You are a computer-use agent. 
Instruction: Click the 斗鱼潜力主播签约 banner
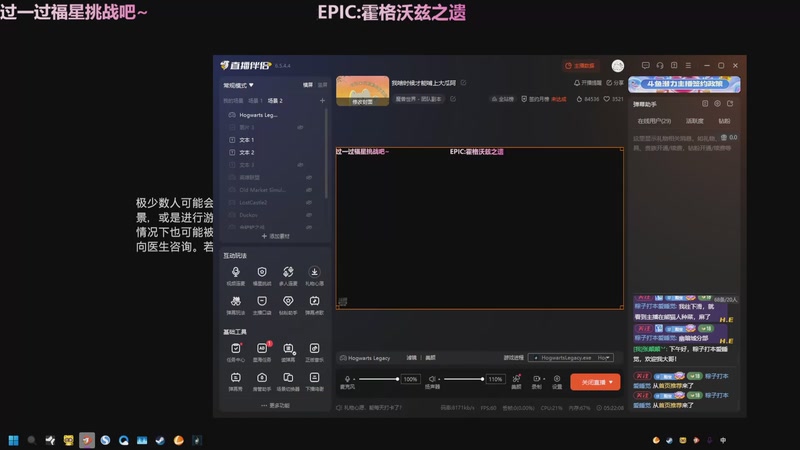(684, 84)
